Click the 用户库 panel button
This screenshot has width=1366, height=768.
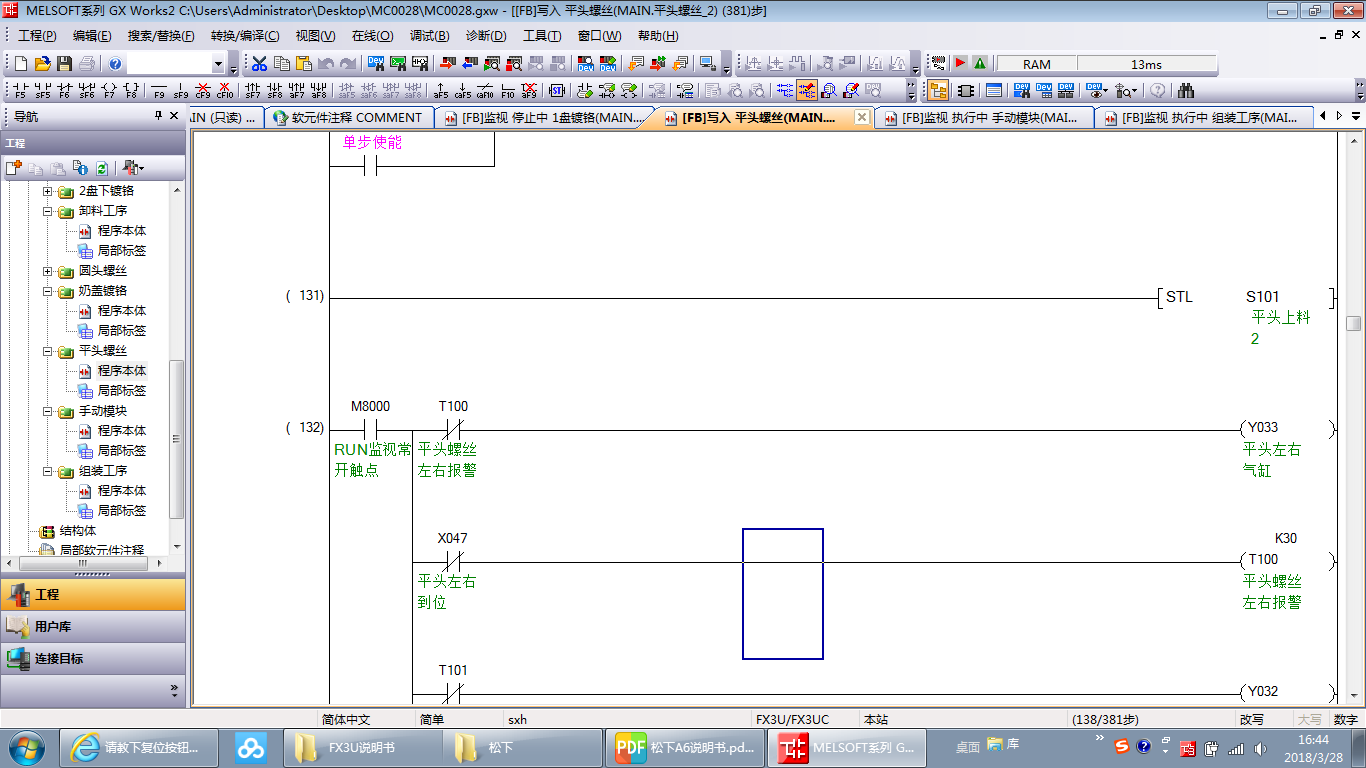pyautogui.click(x=92, y=627)
